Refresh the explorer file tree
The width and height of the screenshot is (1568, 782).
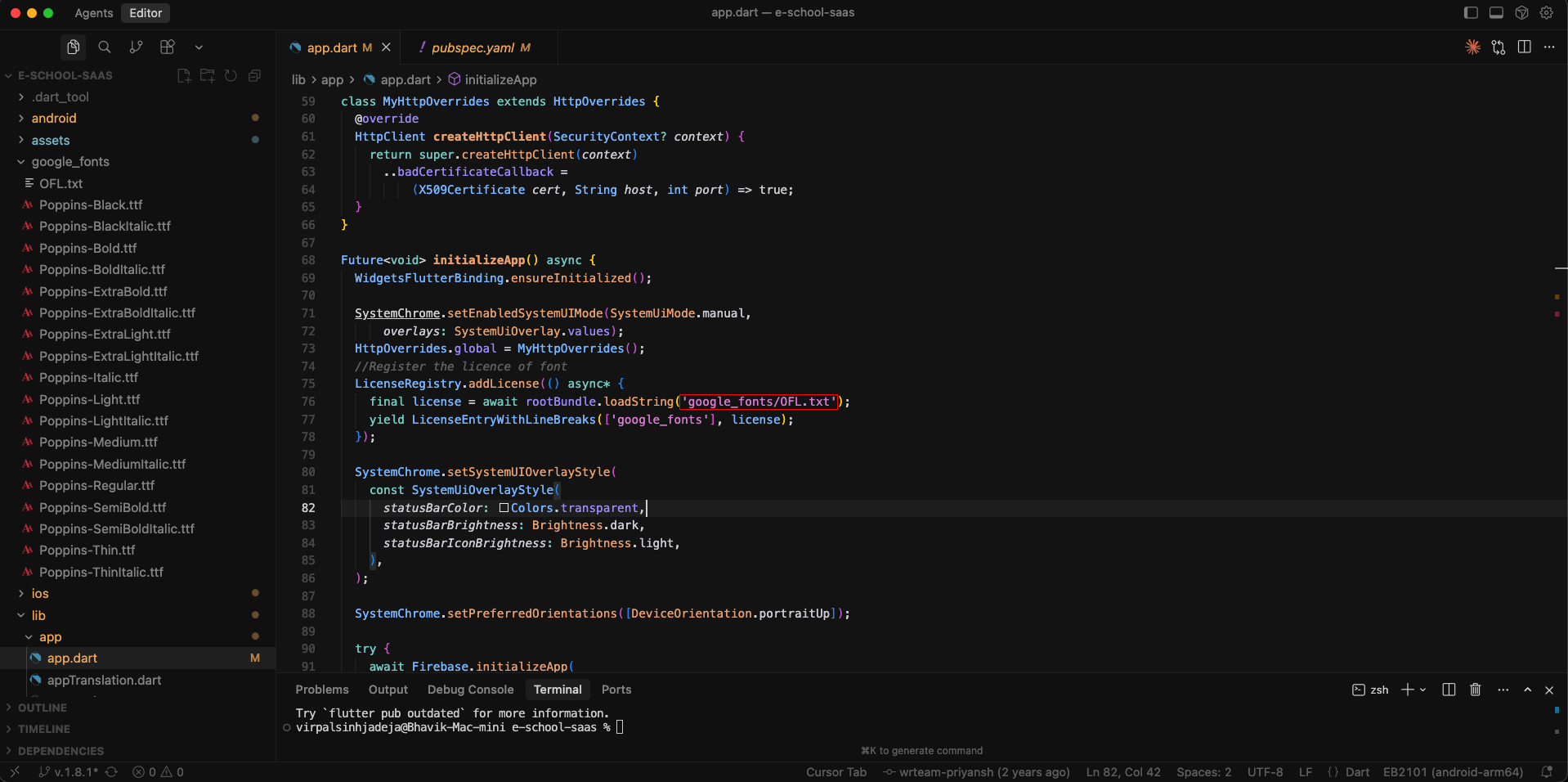coord(231,75)
